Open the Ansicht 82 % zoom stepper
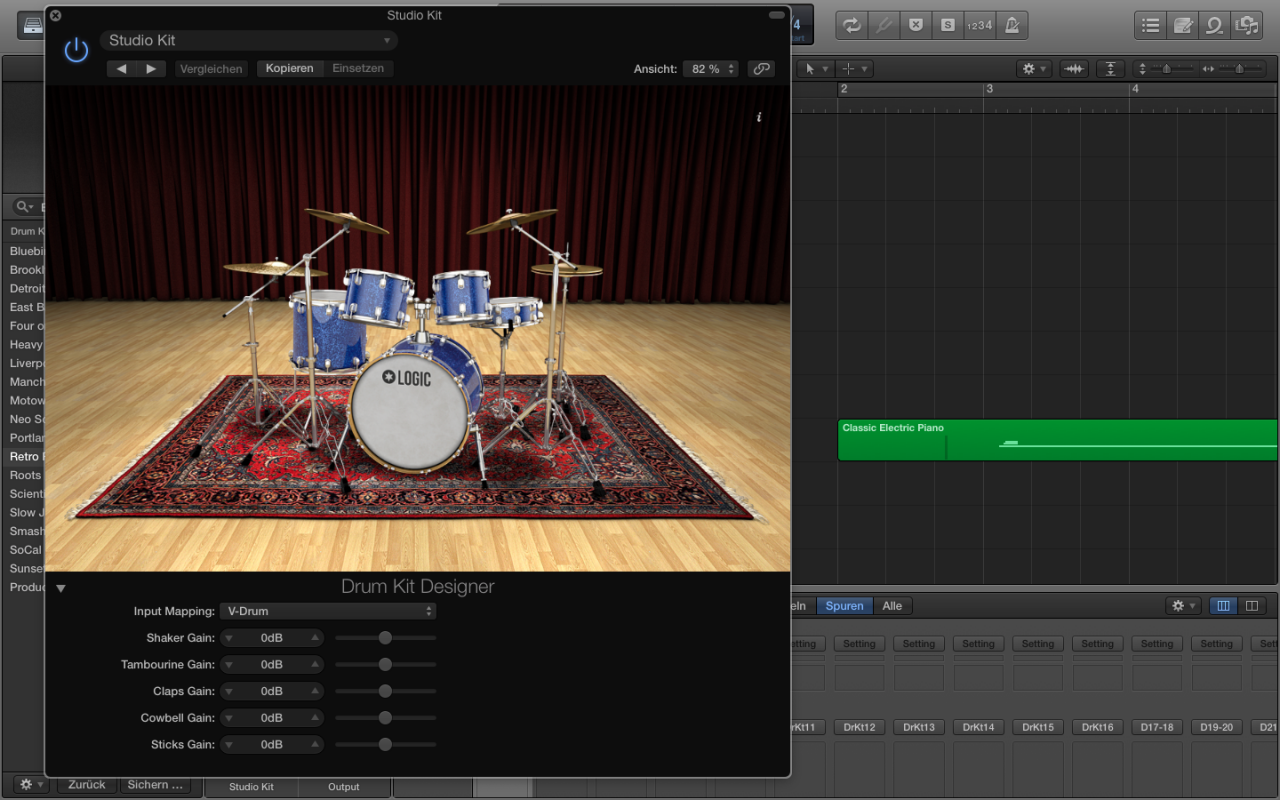 coord(710,69)
